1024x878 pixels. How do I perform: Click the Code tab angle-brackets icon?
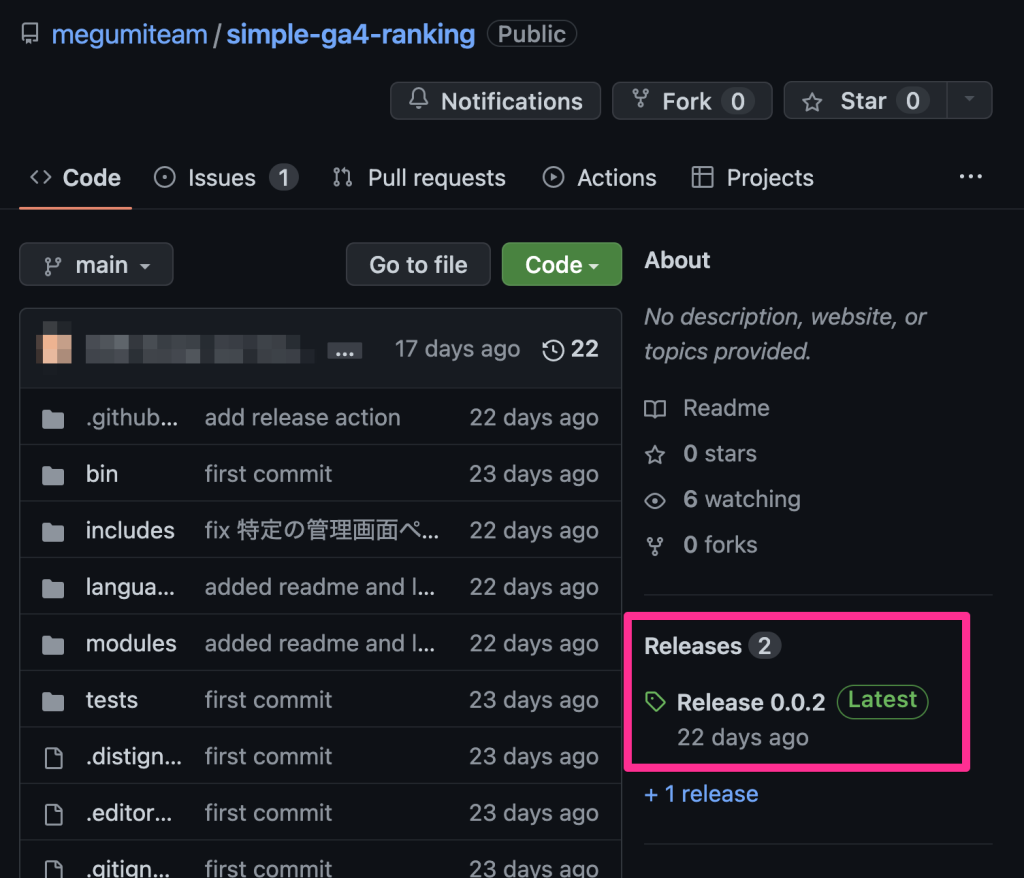click(40, 177)
